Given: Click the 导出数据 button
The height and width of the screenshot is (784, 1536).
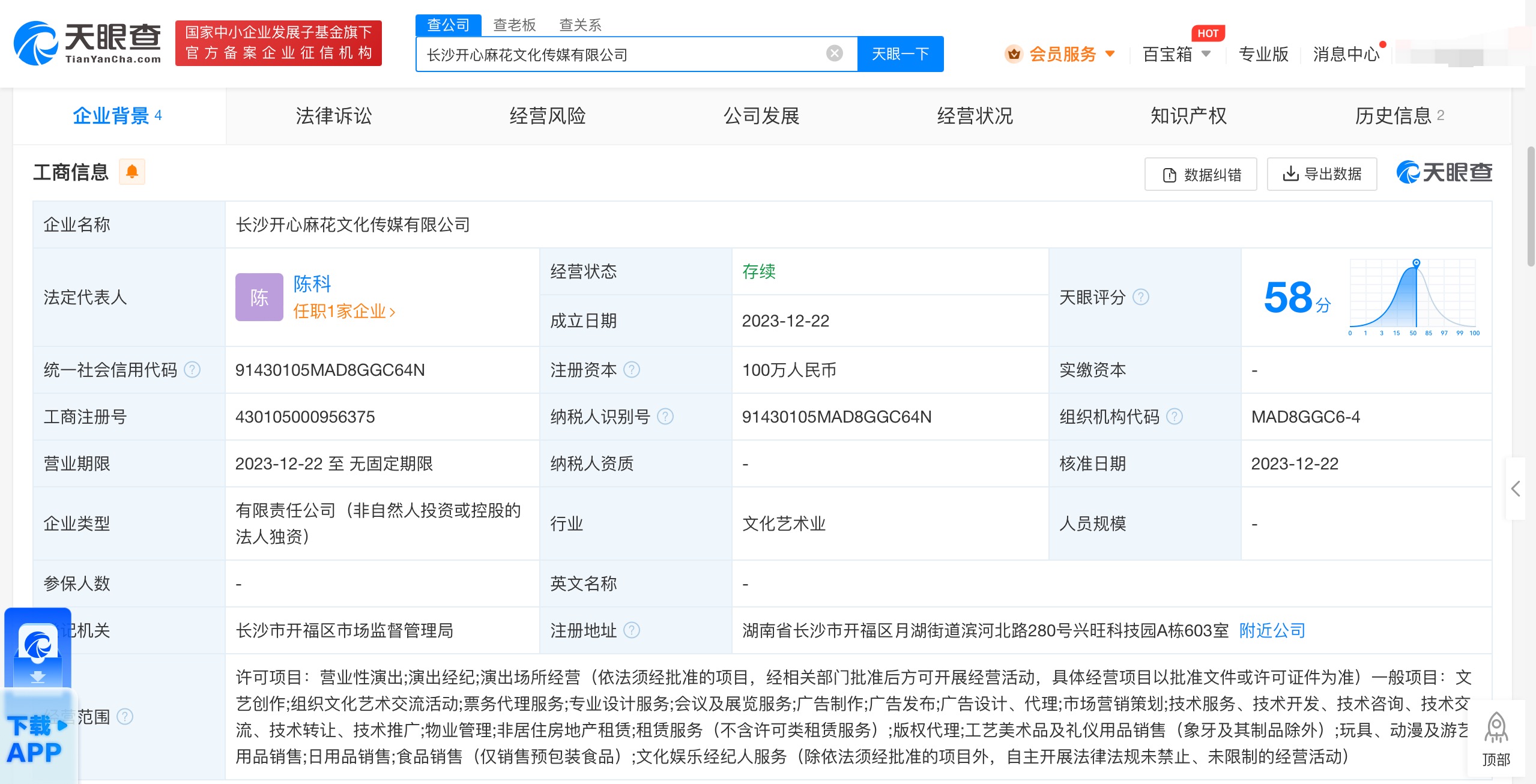Looking at the screenshot, I should [x=1322, y=174].
